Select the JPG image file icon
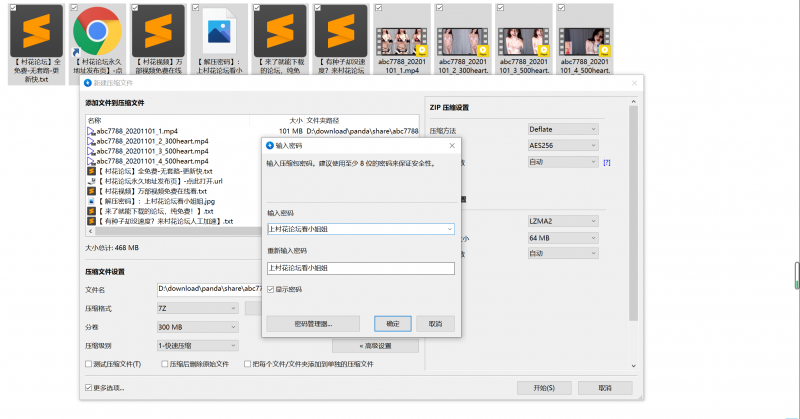Viewport: 800px width, 419px height. coord(219,31)
